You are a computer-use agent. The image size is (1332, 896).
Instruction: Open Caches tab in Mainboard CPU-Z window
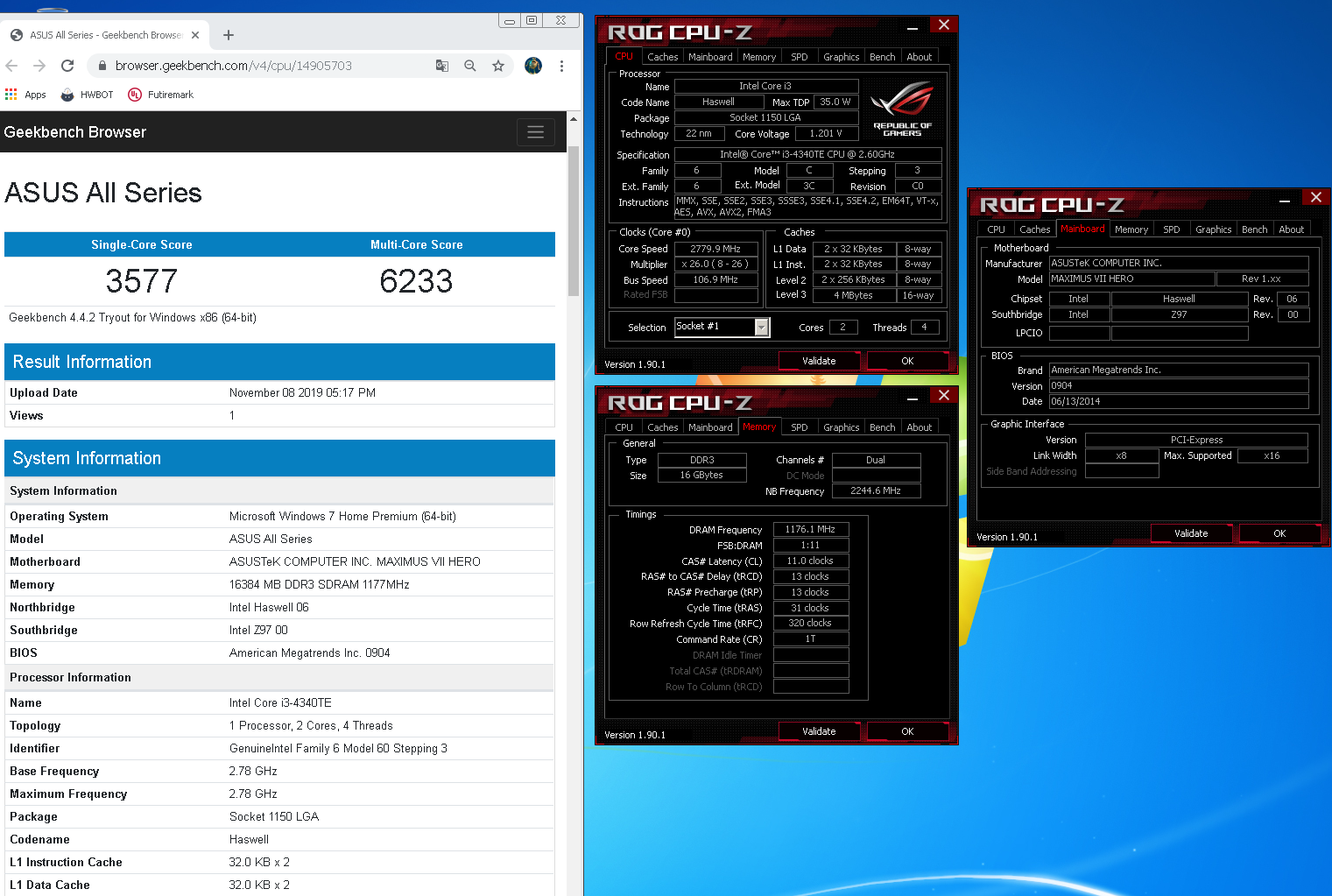tap(1035, 229)
